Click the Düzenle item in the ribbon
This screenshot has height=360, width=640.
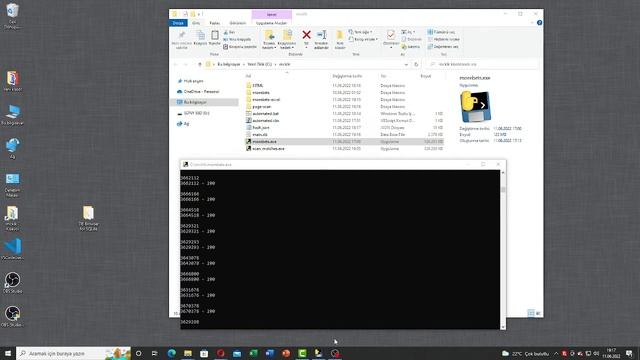(x=411, y=39)
